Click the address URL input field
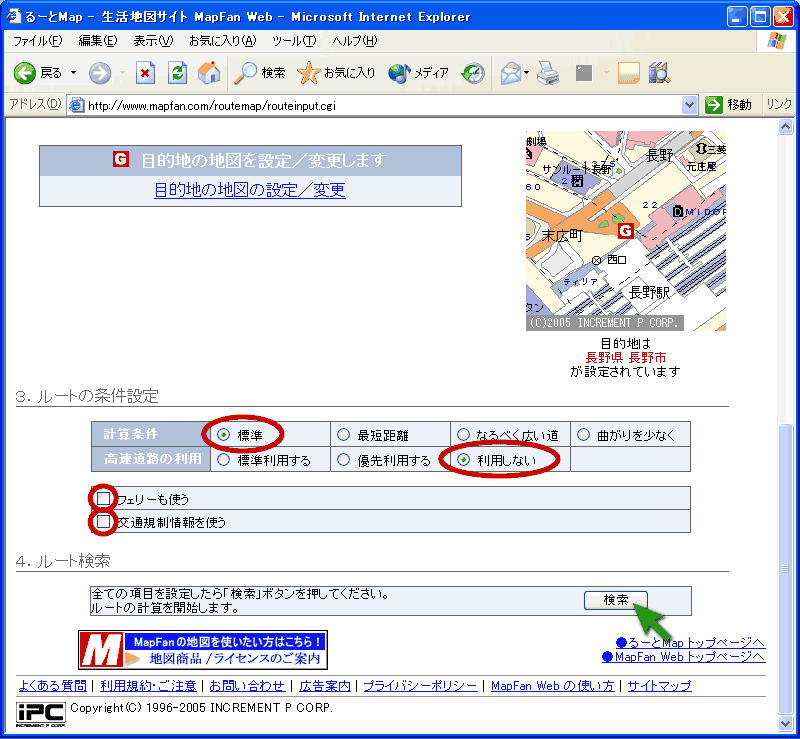Image resolution: width=800 pixels, height=739 pixels. pos(383,105)
